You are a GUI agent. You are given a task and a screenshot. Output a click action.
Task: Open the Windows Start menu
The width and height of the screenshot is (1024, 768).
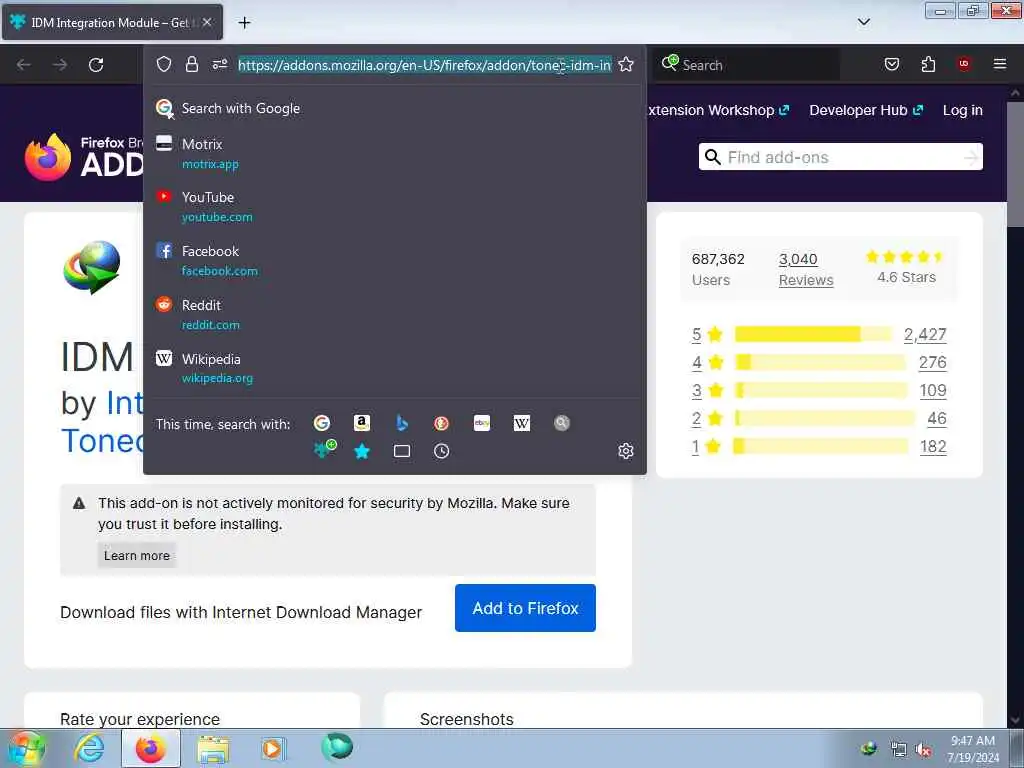pyautogui.click(x=25, y=748)
